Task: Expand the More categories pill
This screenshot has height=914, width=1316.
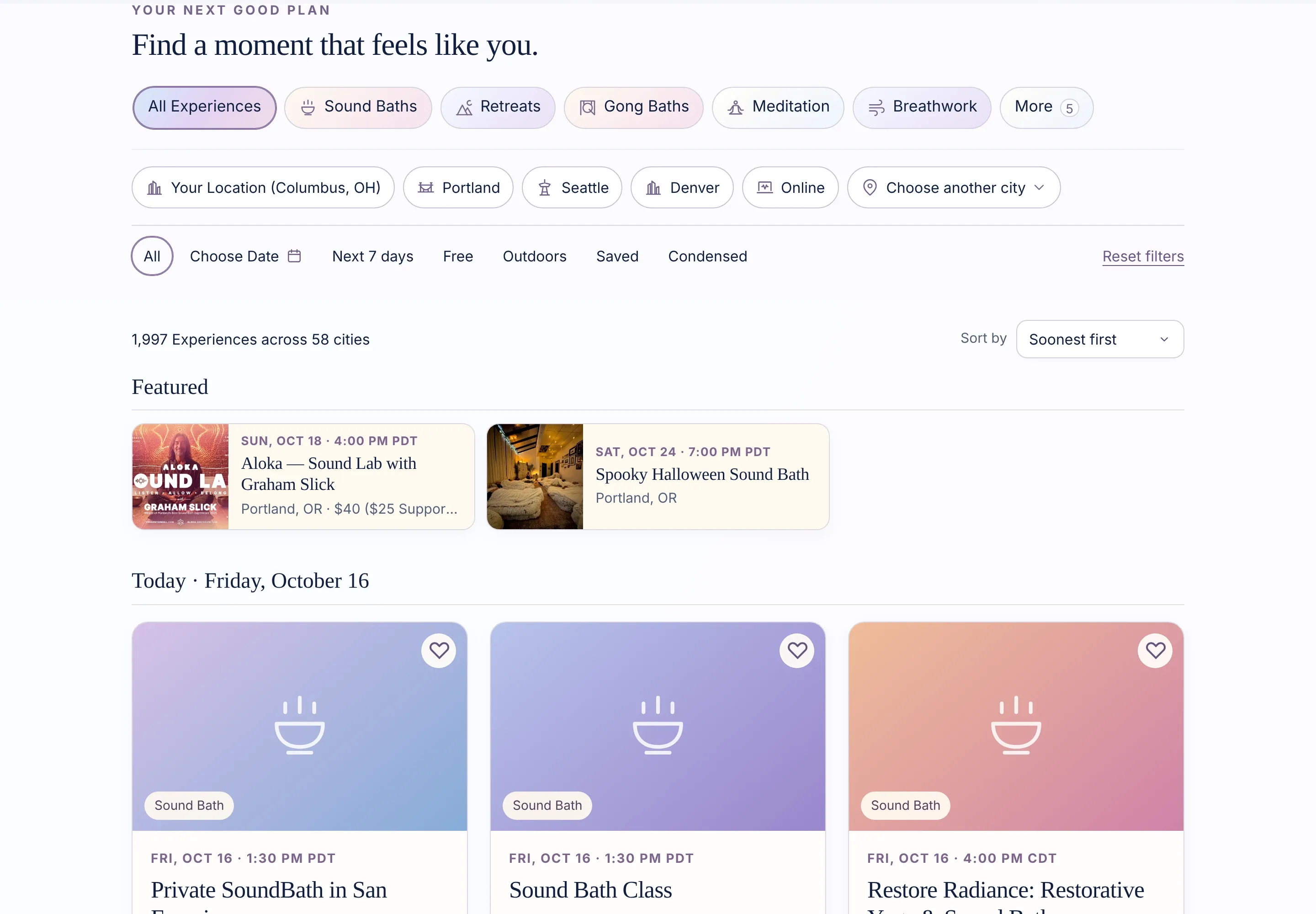Action: [1046, 107]
